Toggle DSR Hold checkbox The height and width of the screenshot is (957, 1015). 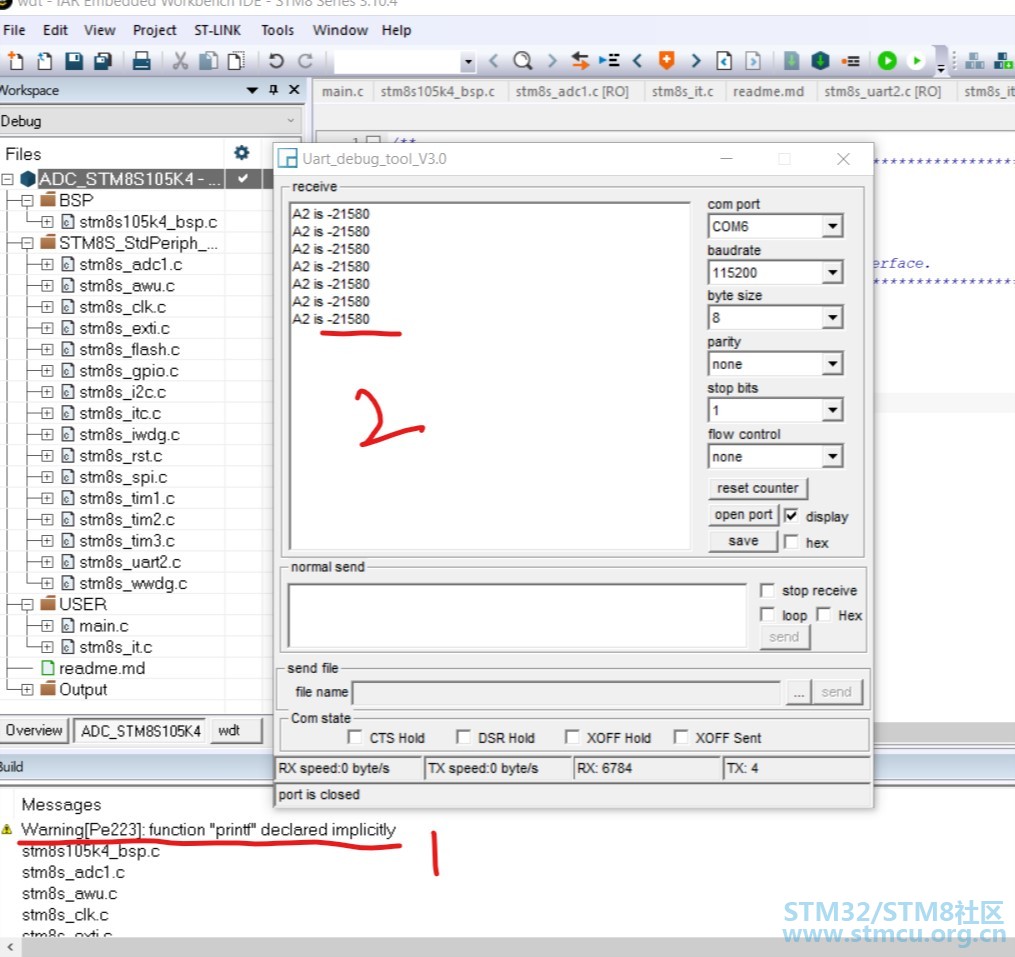(463, 737)
